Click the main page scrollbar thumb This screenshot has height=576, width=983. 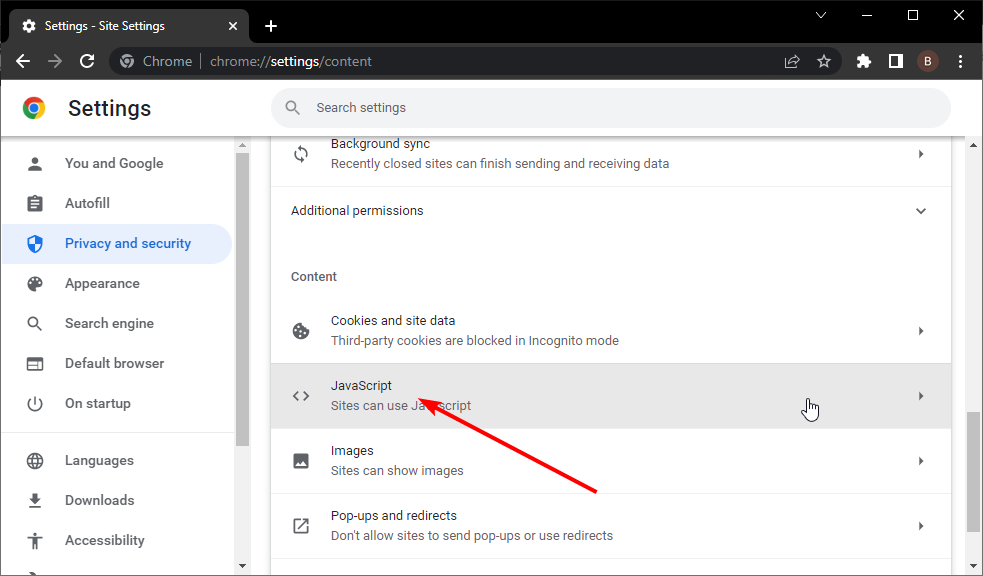974,471
